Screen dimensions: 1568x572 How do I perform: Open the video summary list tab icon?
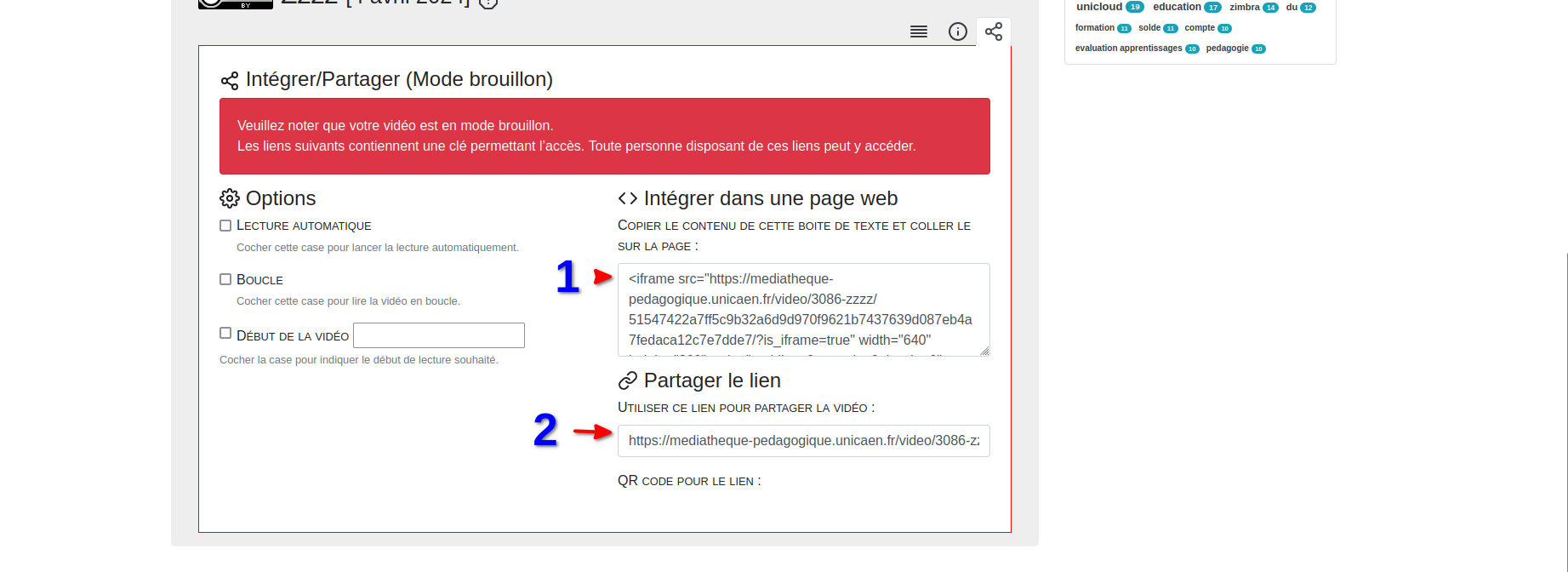point(919,32)
